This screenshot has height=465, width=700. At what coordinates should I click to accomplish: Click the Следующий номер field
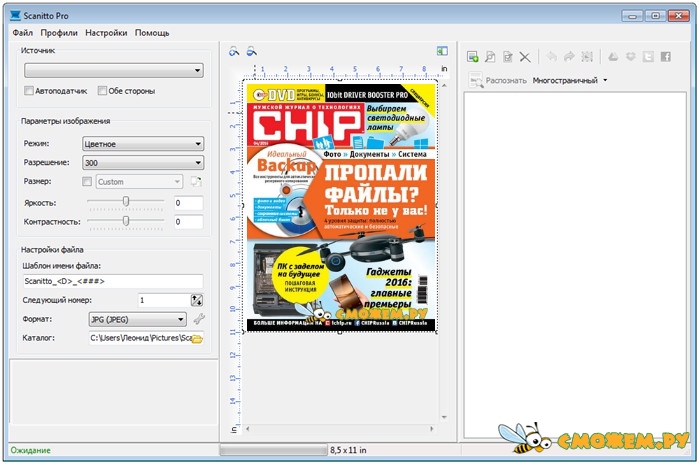coord(164,300)
